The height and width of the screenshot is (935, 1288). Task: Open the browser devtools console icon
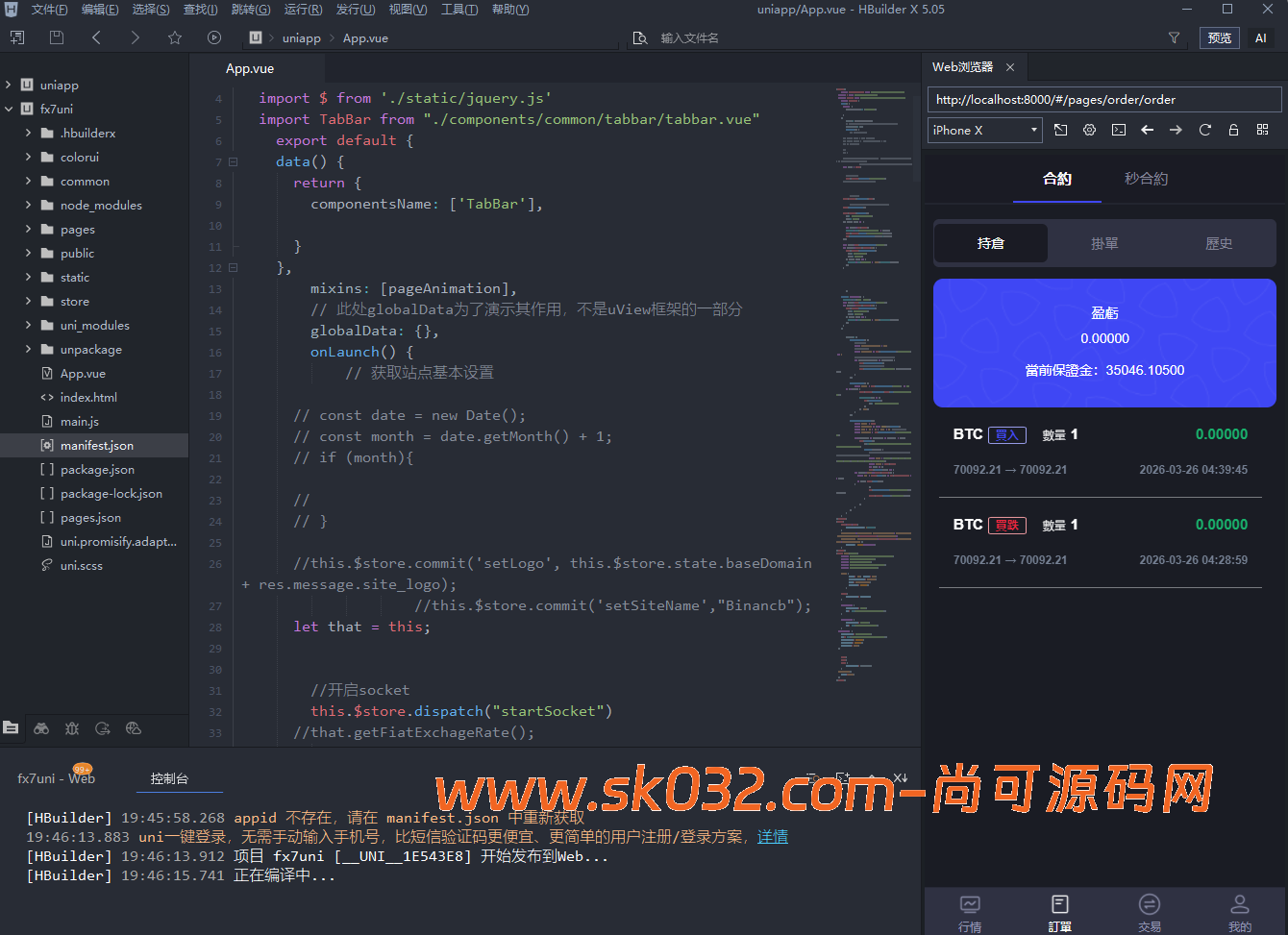point(1118,130)
